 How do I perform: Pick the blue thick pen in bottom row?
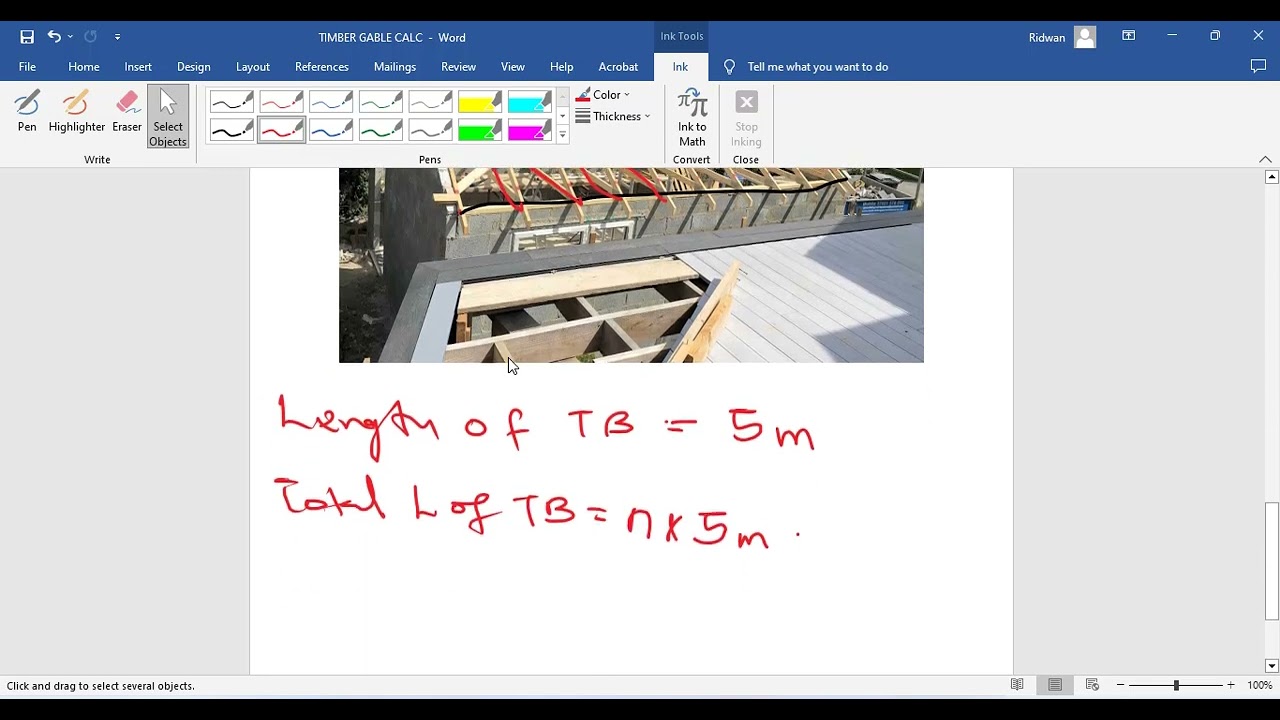point(331,130)
